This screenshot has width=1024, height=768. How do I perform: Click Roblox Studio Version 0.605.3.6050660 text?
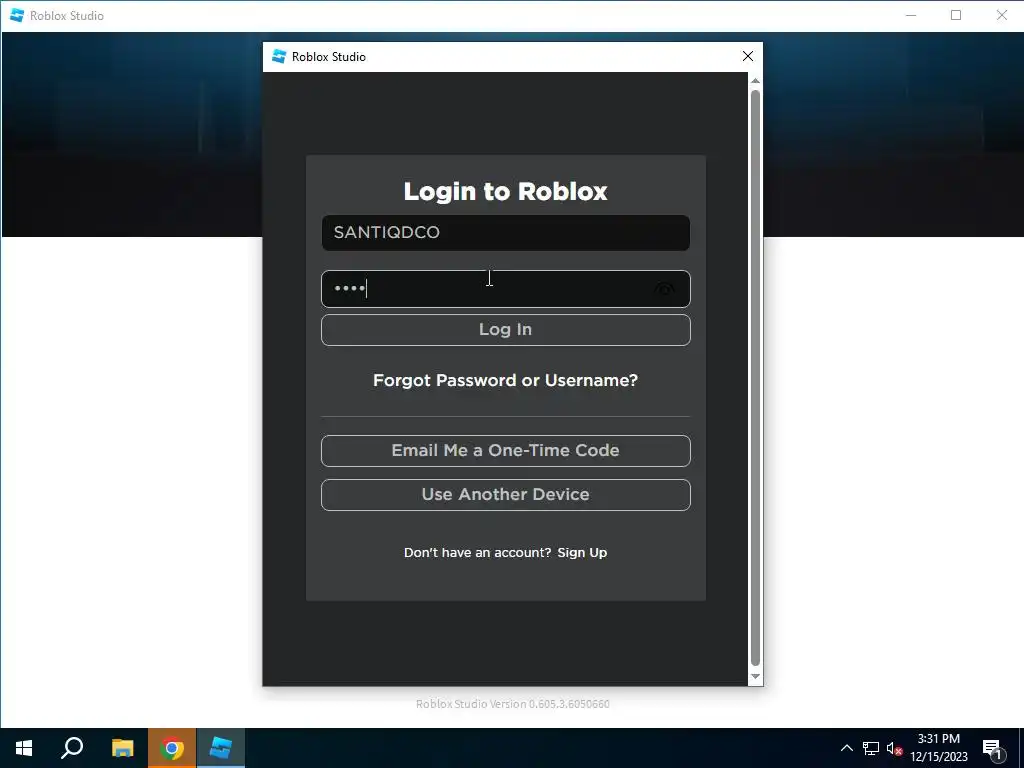click(513, 704)
